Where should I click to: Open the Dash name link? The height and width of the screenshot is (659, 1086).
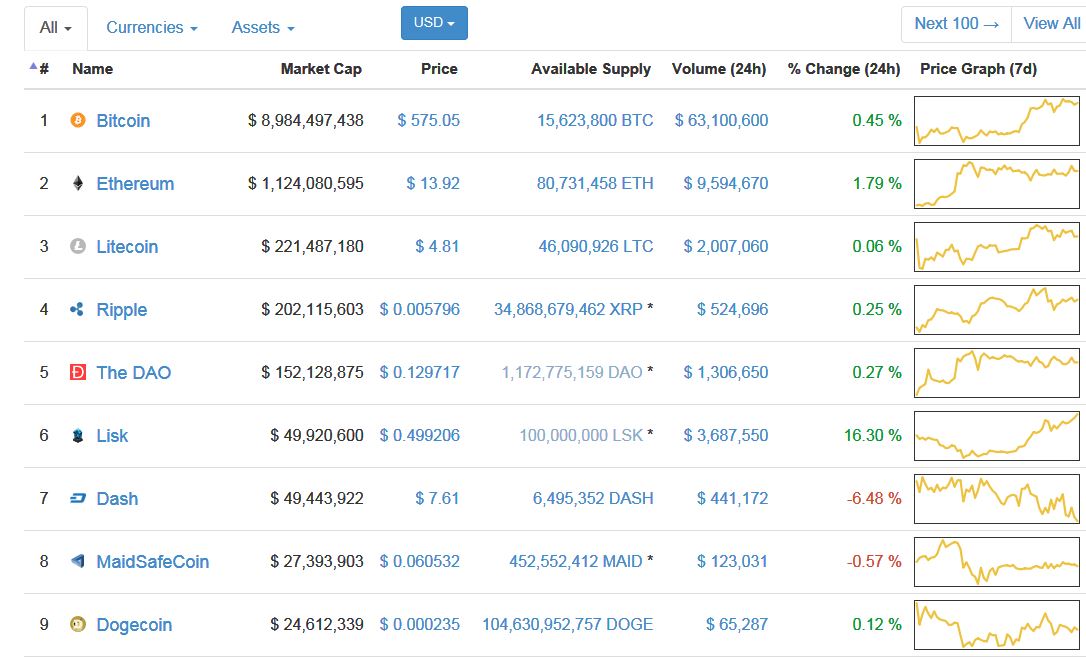click(x=117, y=499)
